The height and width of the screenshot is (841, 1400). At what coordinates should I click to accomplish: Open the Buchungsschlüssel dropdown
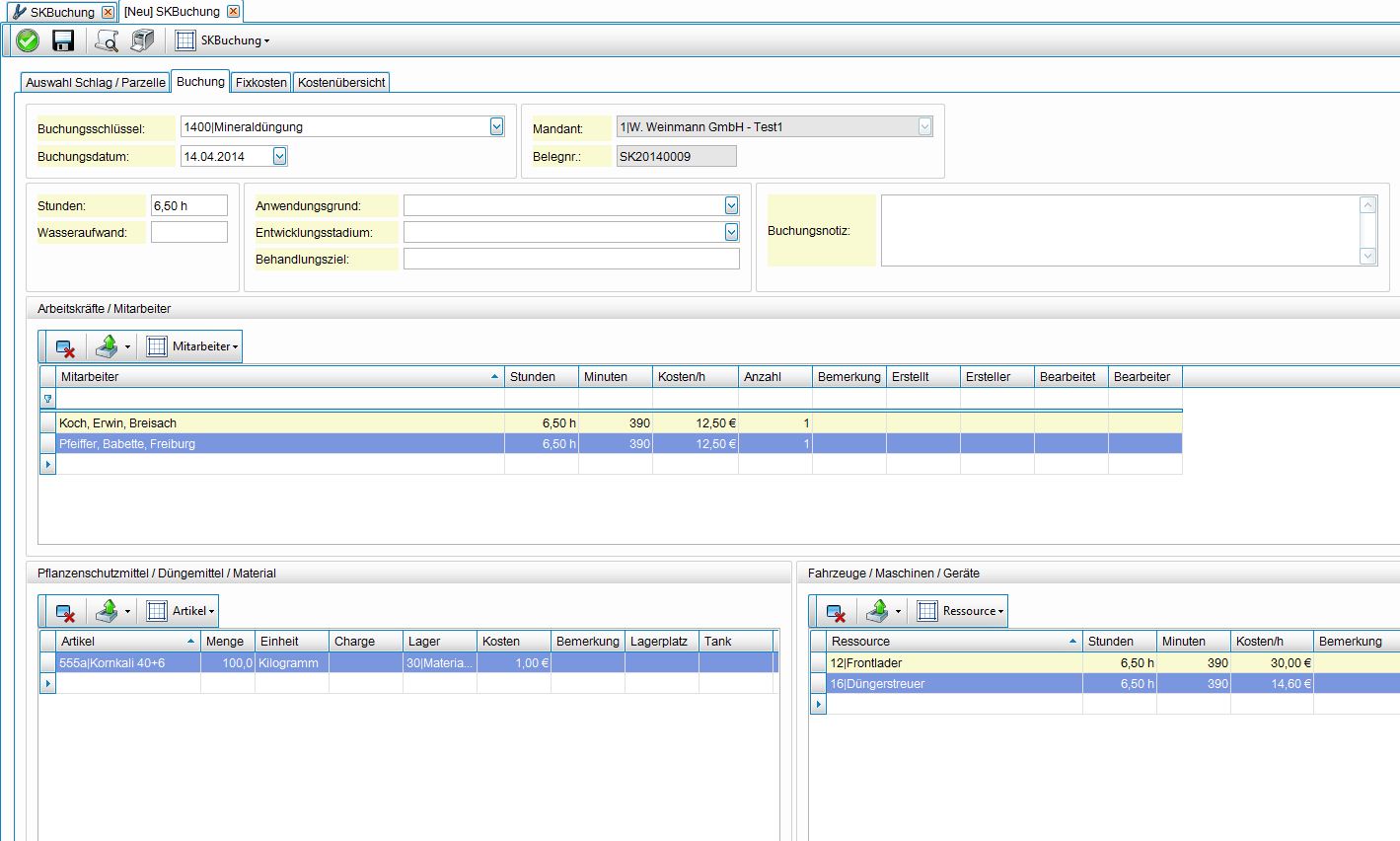(x=496, y=126)
